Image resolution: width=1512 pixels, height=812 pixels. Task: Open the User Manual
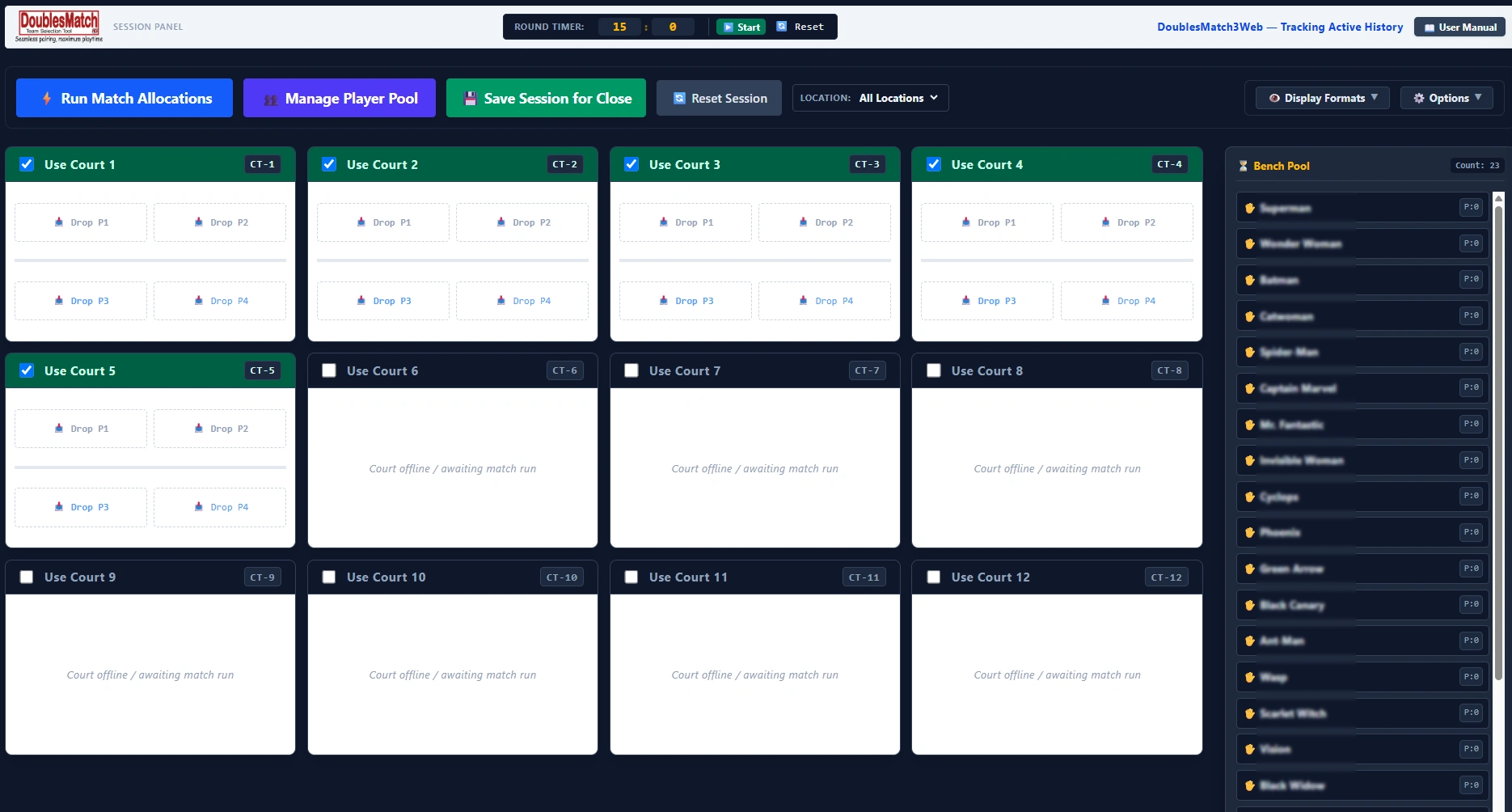[1459, 27]
